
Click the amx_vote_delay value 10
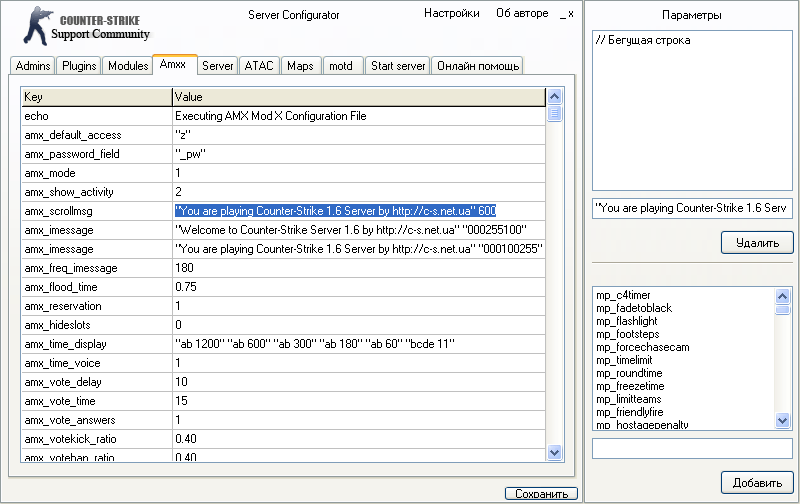(x=359, y=382)
